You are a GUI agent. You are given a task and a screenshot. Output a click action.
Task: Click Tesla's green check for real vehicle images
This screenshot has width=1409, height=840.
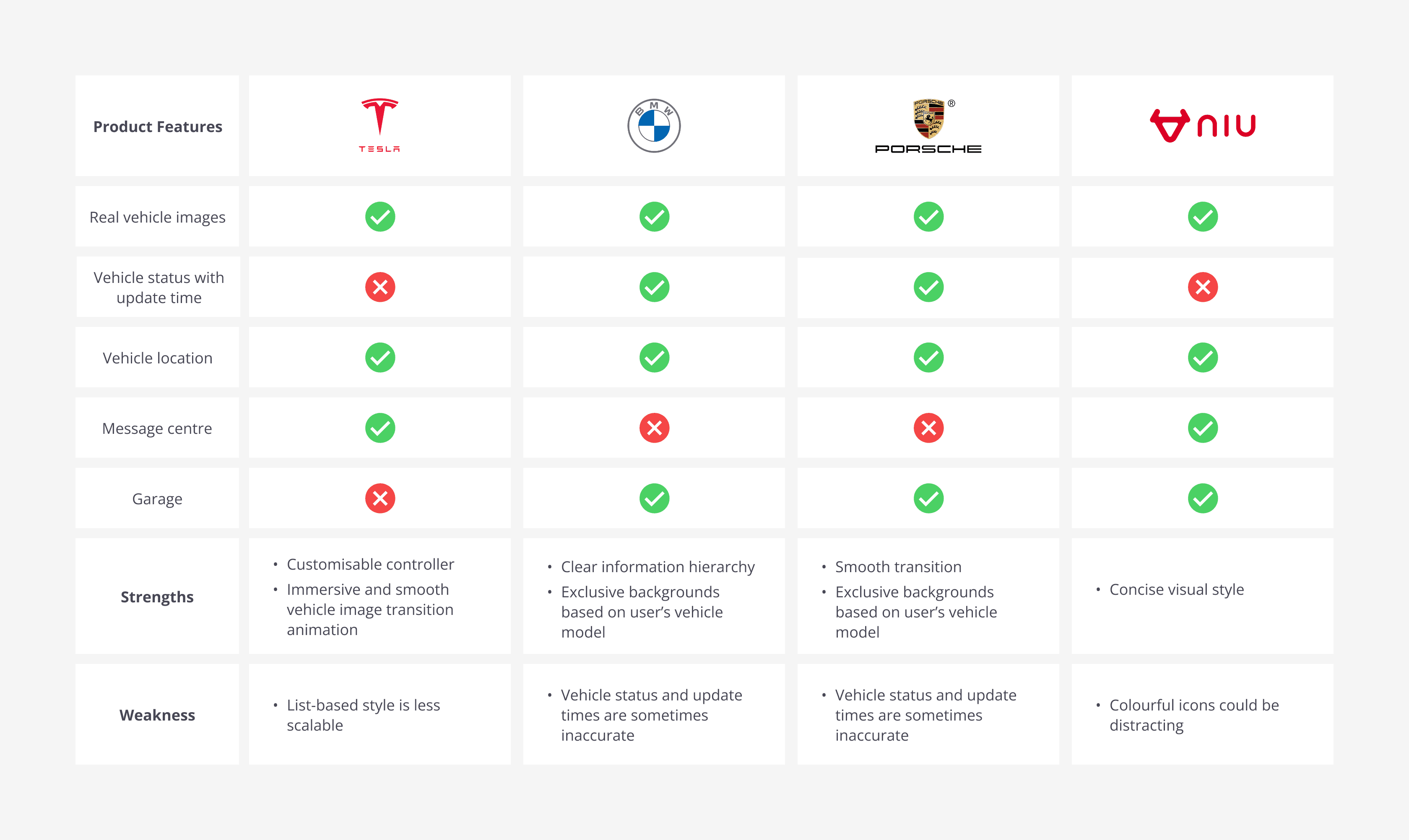pos(380,217)
